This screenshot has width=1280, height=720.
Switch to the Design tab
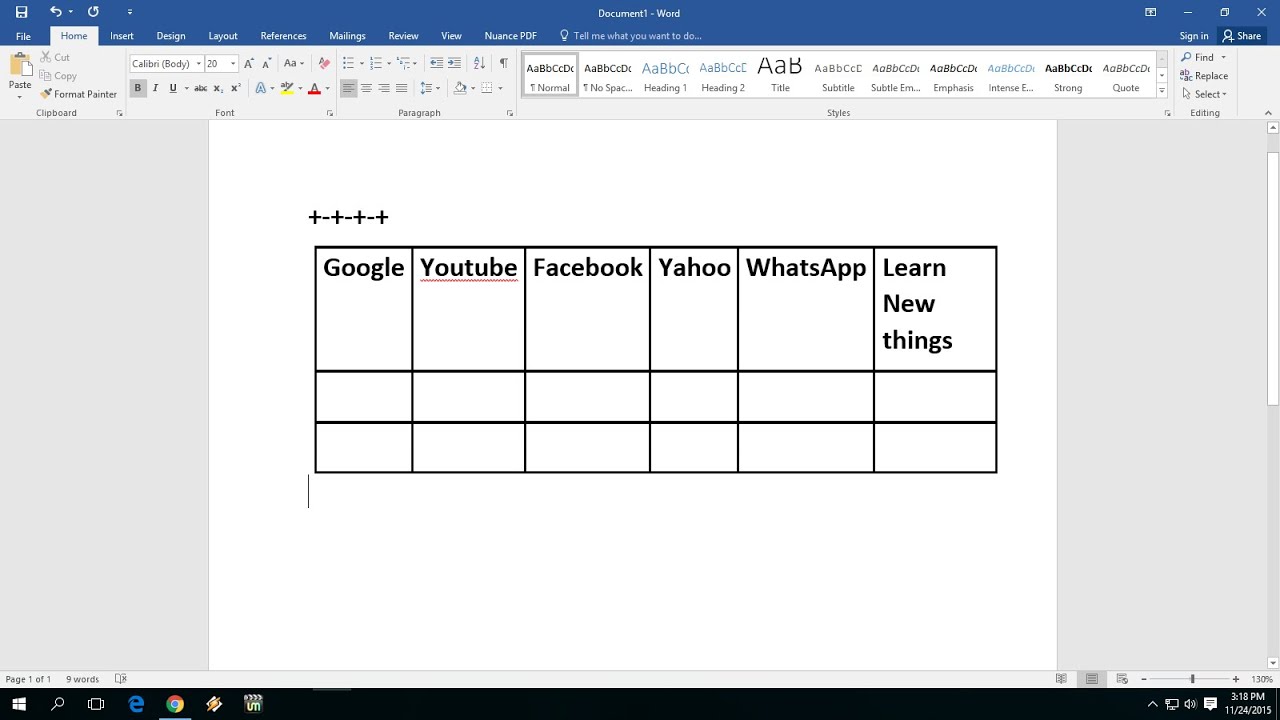coord(171,36)
